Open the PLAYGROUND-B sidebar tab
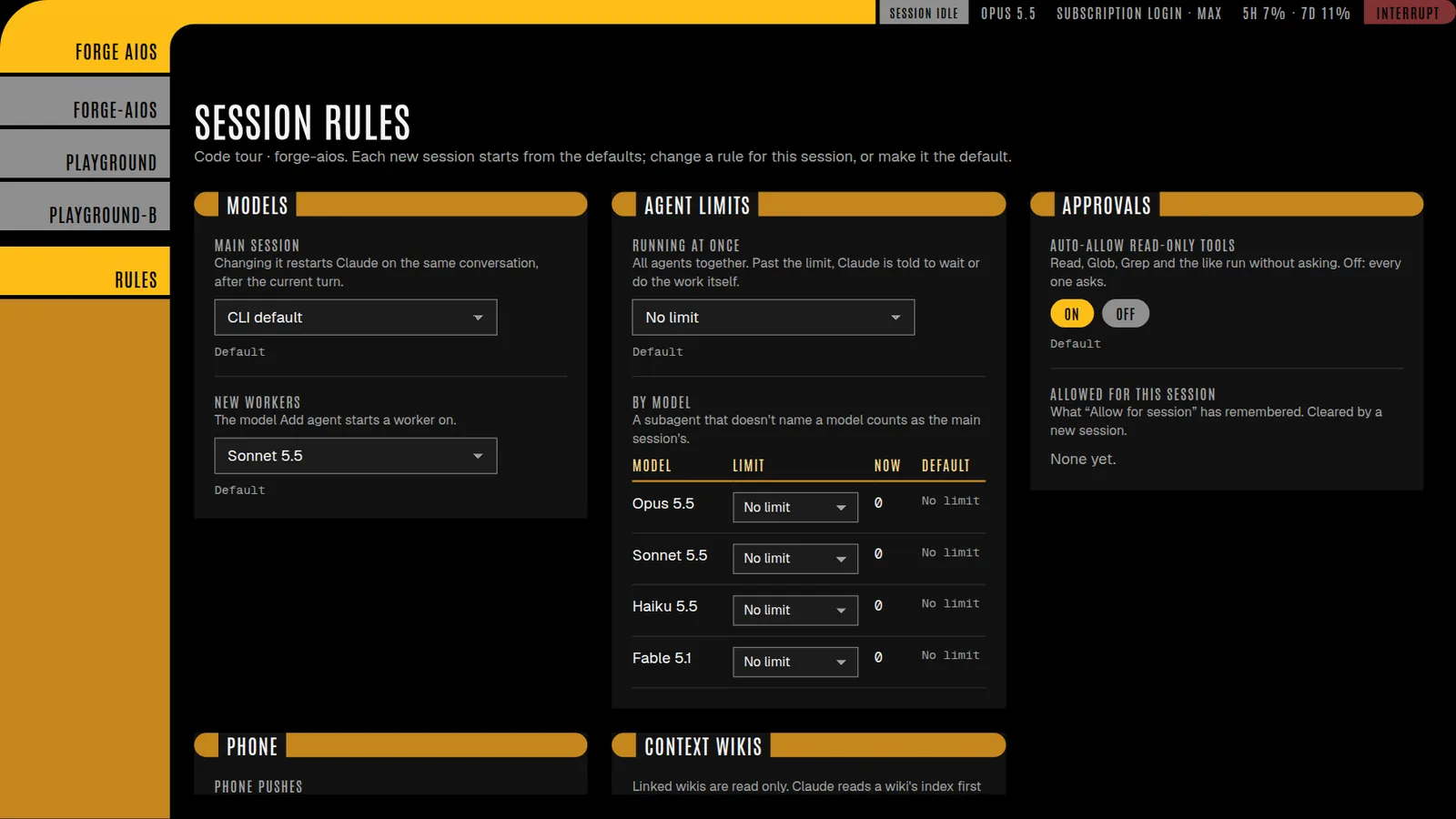The height and width of the screenshot is (819, 1456). [85, 207]
